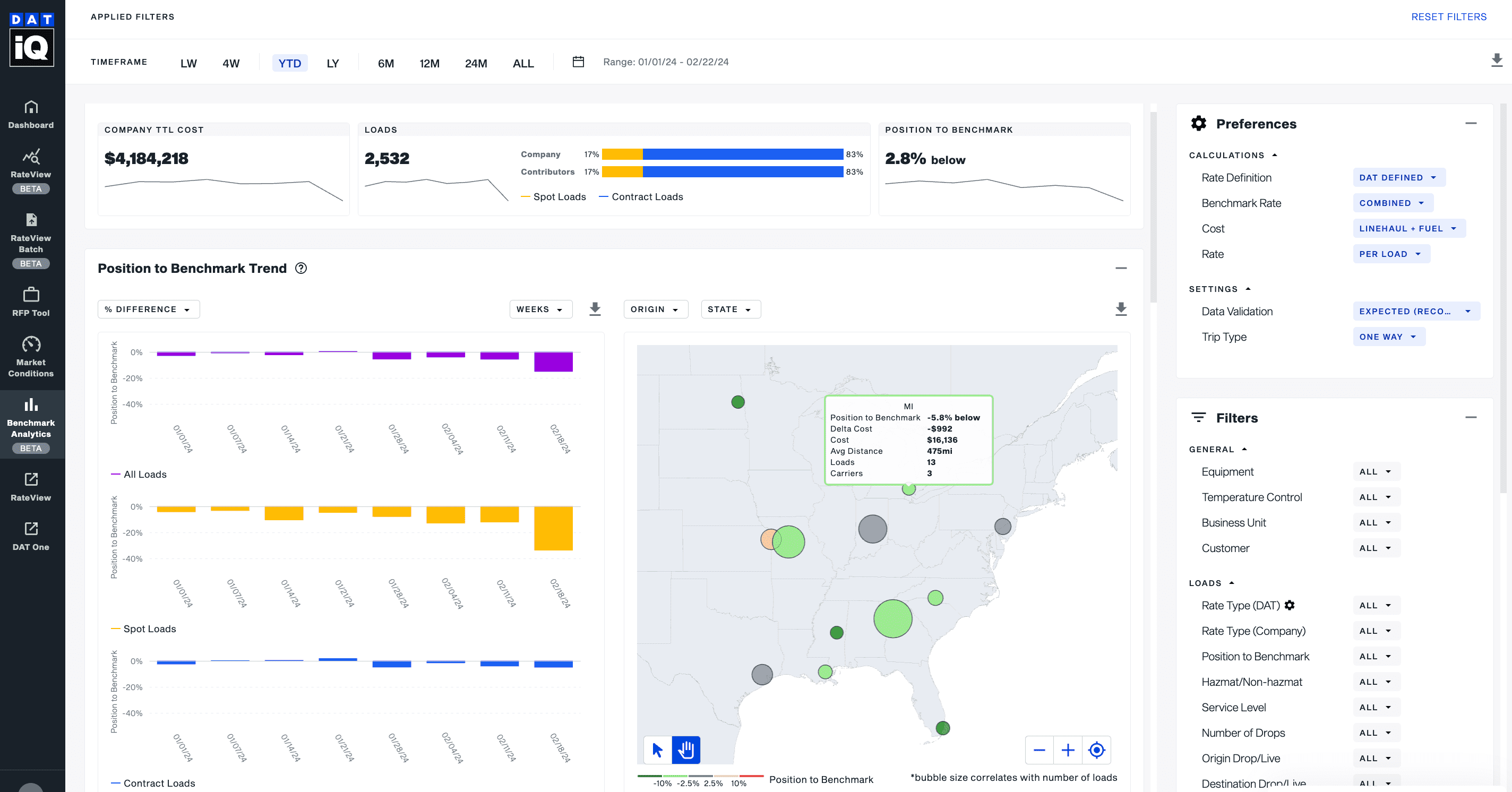Select the 6M timeframe tab
Image resolution: width=1512 pixels, height=792 pixels.
click(x=385, y=63)
